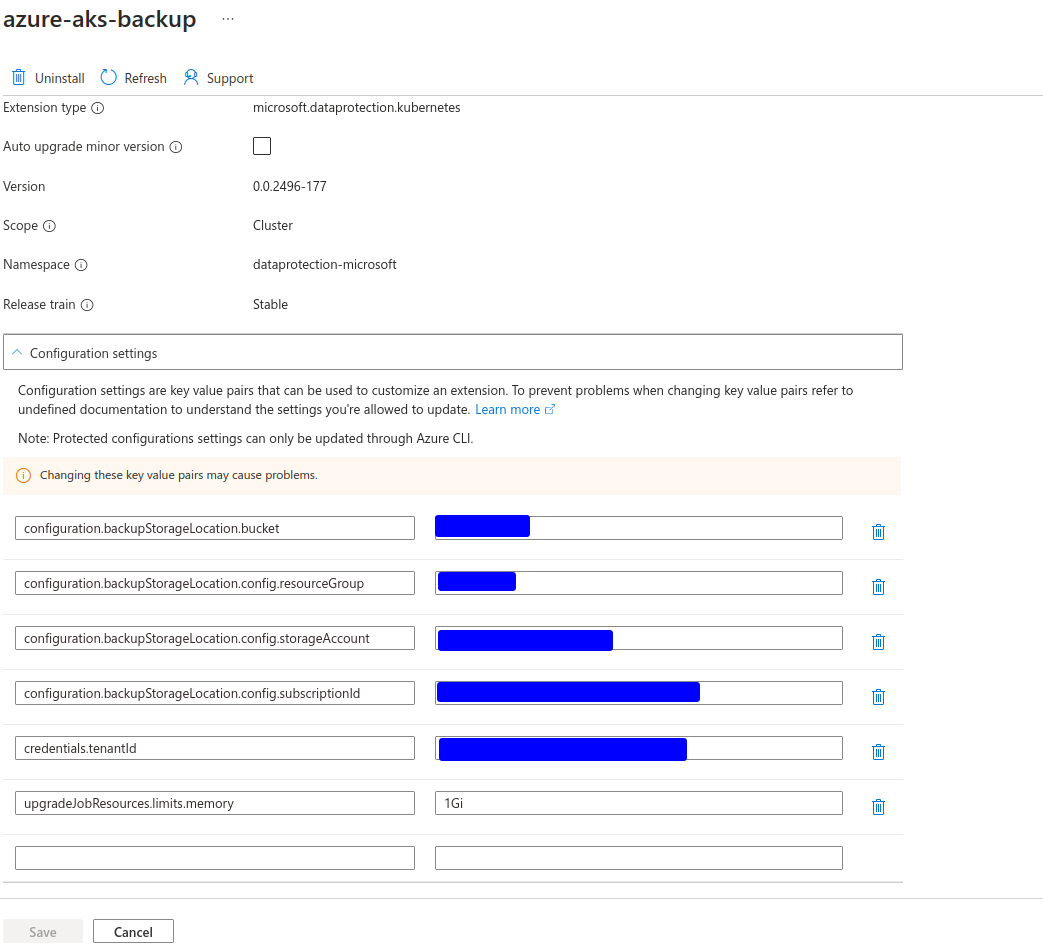1043x949 pixels.
Task: Click the empty new key input field
Action: tap(215, 859)
